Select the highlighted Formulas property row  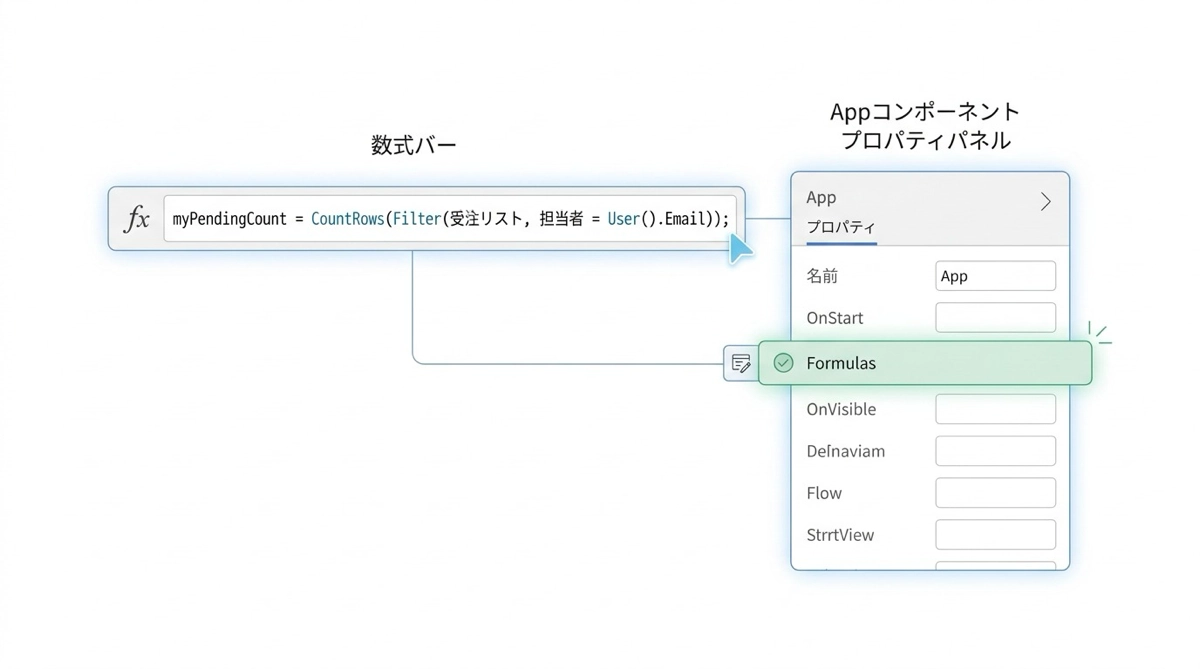(925, 363)
